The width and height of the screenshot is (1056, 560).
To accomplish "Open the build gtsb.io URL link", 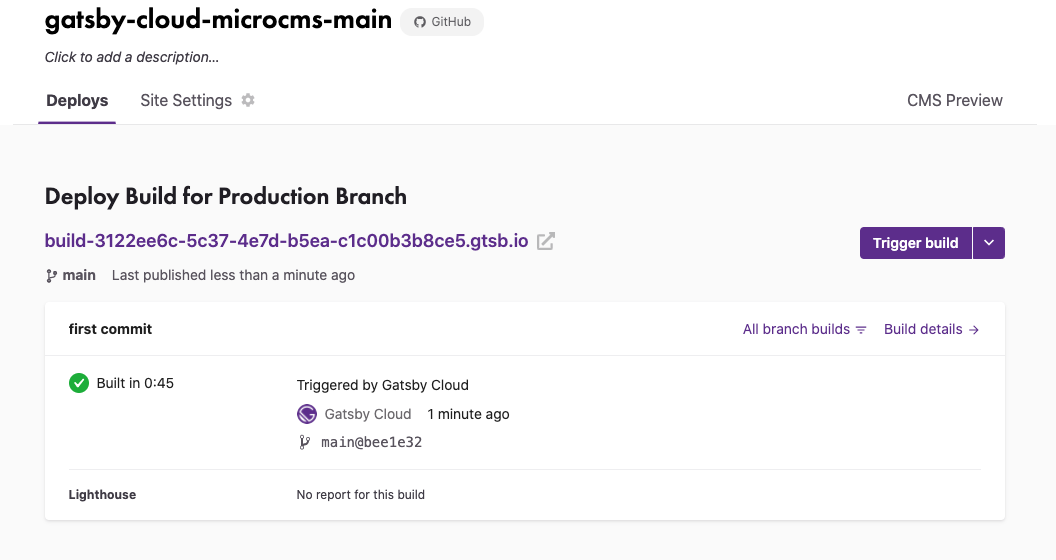I will [286, 241].
